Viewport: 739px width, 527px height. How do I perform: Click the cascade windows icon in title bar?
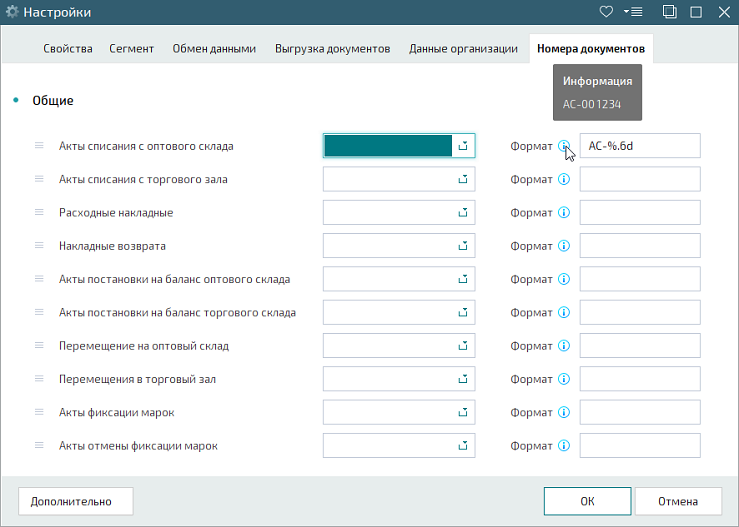point(669,12)
